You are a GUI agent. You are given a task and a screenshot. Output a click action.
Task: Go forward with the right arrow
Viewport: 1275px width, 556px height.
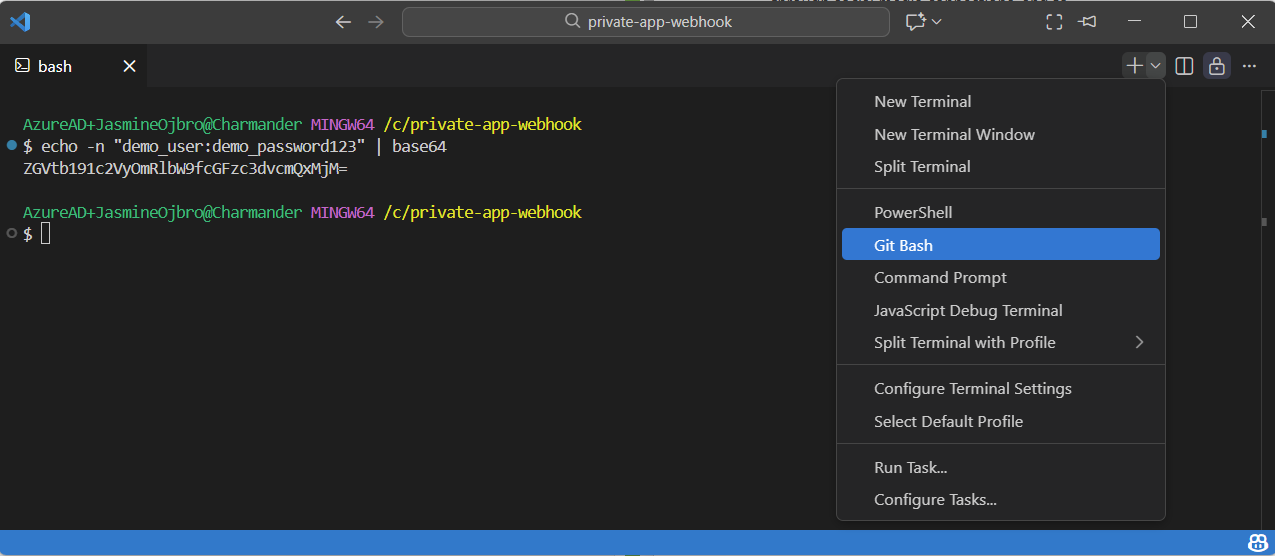375,21
